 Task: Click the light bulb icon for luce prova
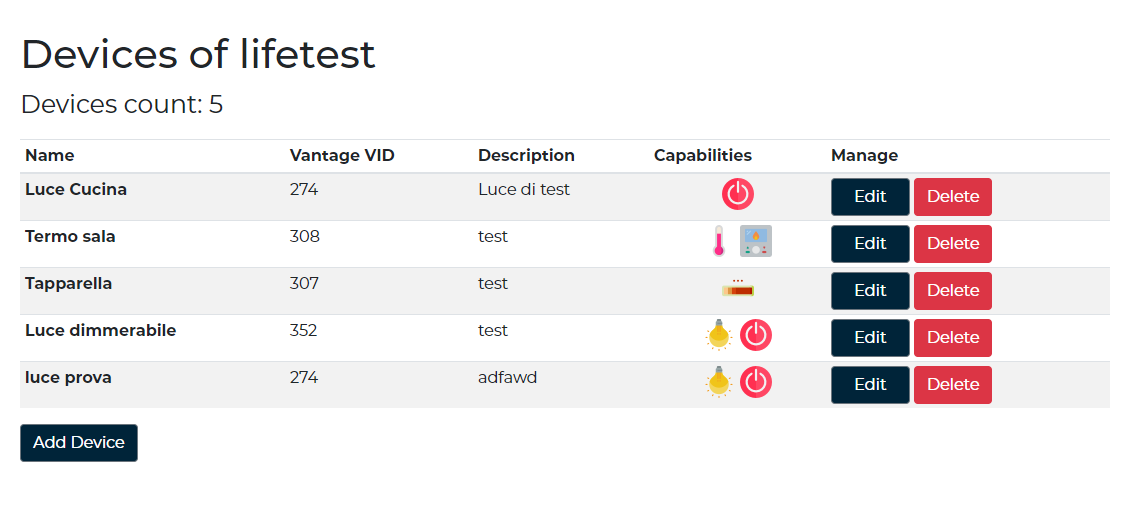pos(718,382)
